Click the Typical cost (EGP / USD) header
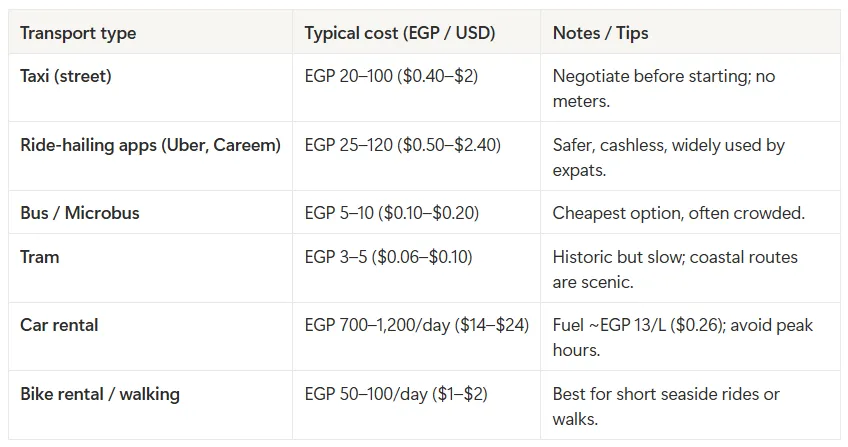This screenshot has width=848, height=447. pyautogui.click(x=400, y=33)
